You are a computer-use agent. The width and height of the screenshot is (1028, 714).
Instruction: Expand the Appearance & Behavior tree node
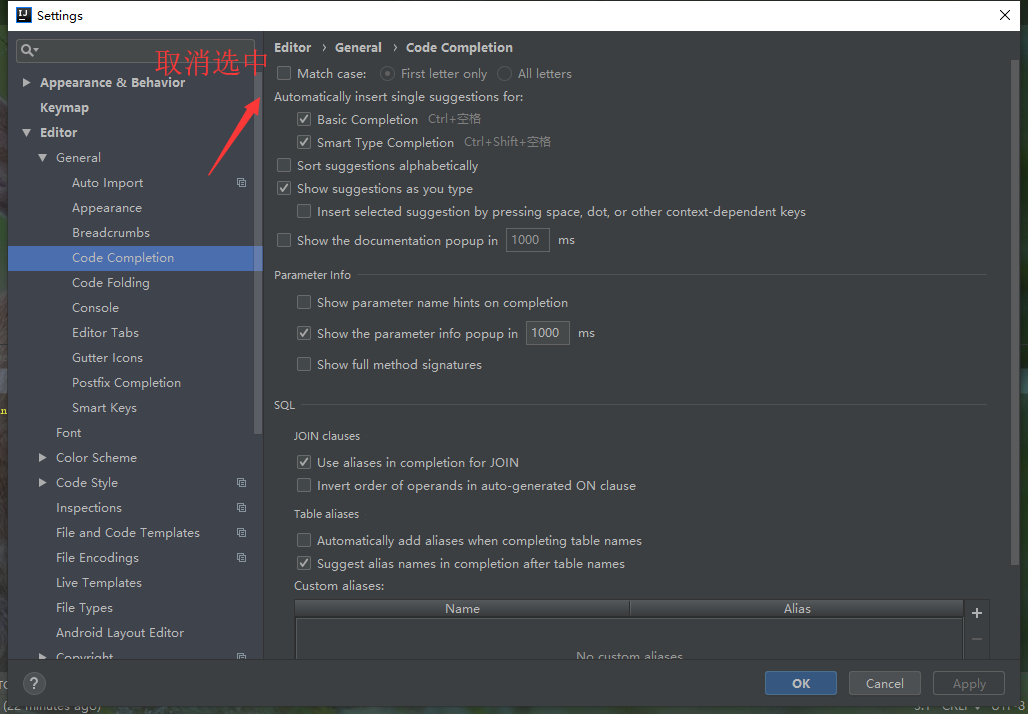(x=26, y=83)
